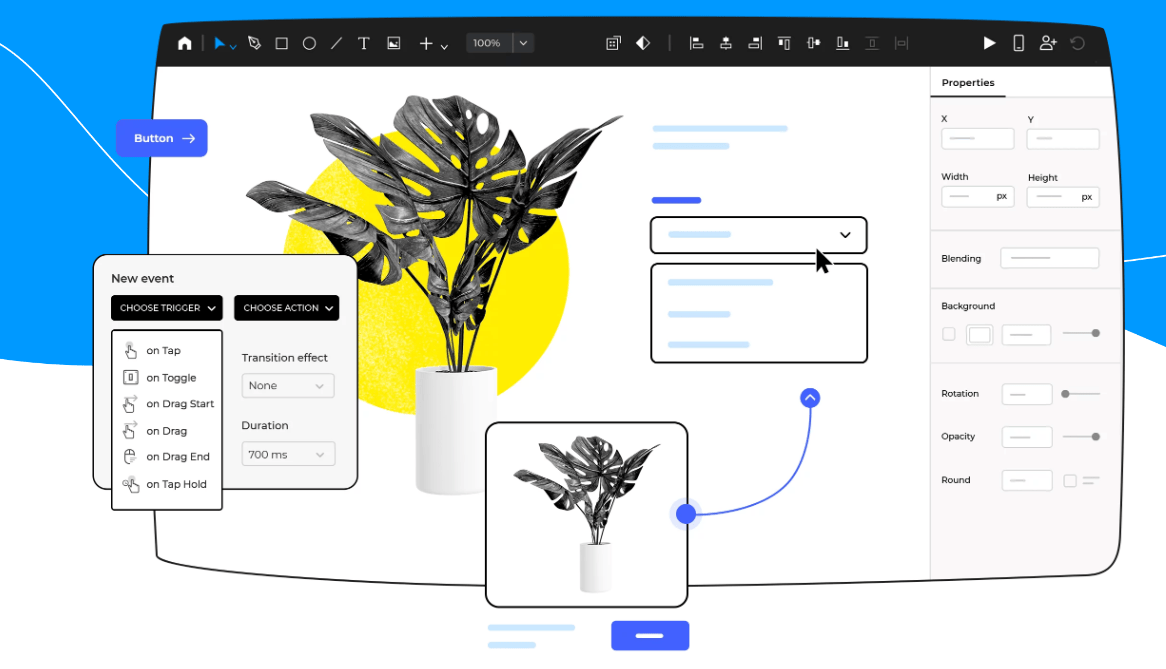Screen dimensions: 1166x669
Task: Expand the Transition effect None dropdown
Action: click(288, 386)
